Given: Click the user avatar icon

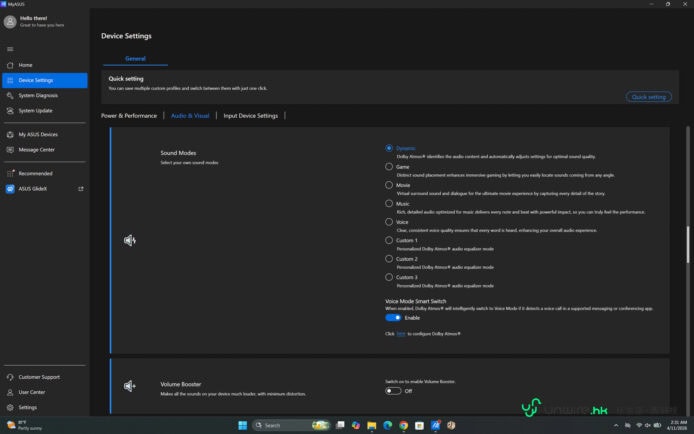Looking at the screenshot, I should coord(10,22).
